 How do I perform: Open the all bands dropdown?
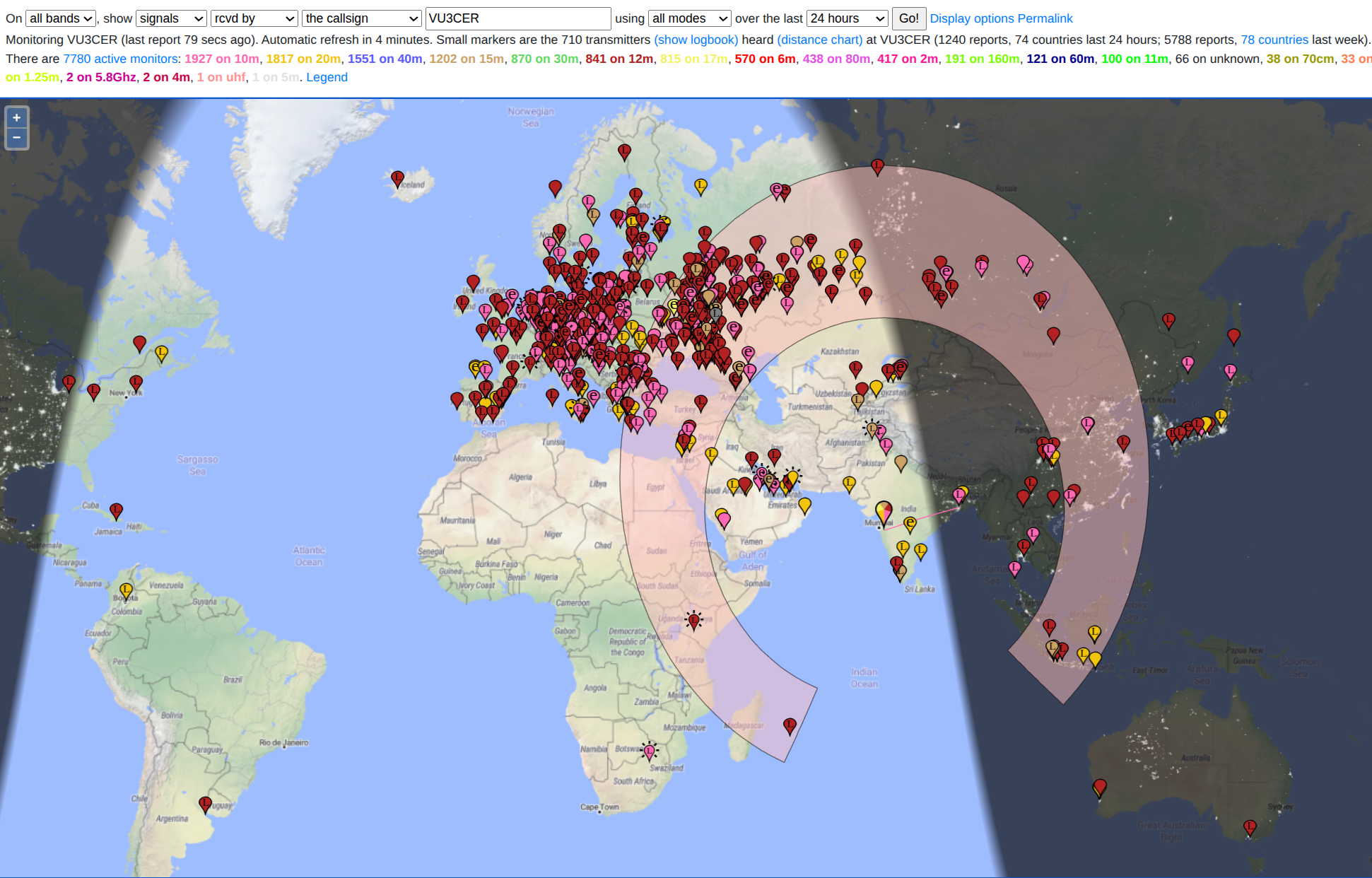[x=61, y=18]
